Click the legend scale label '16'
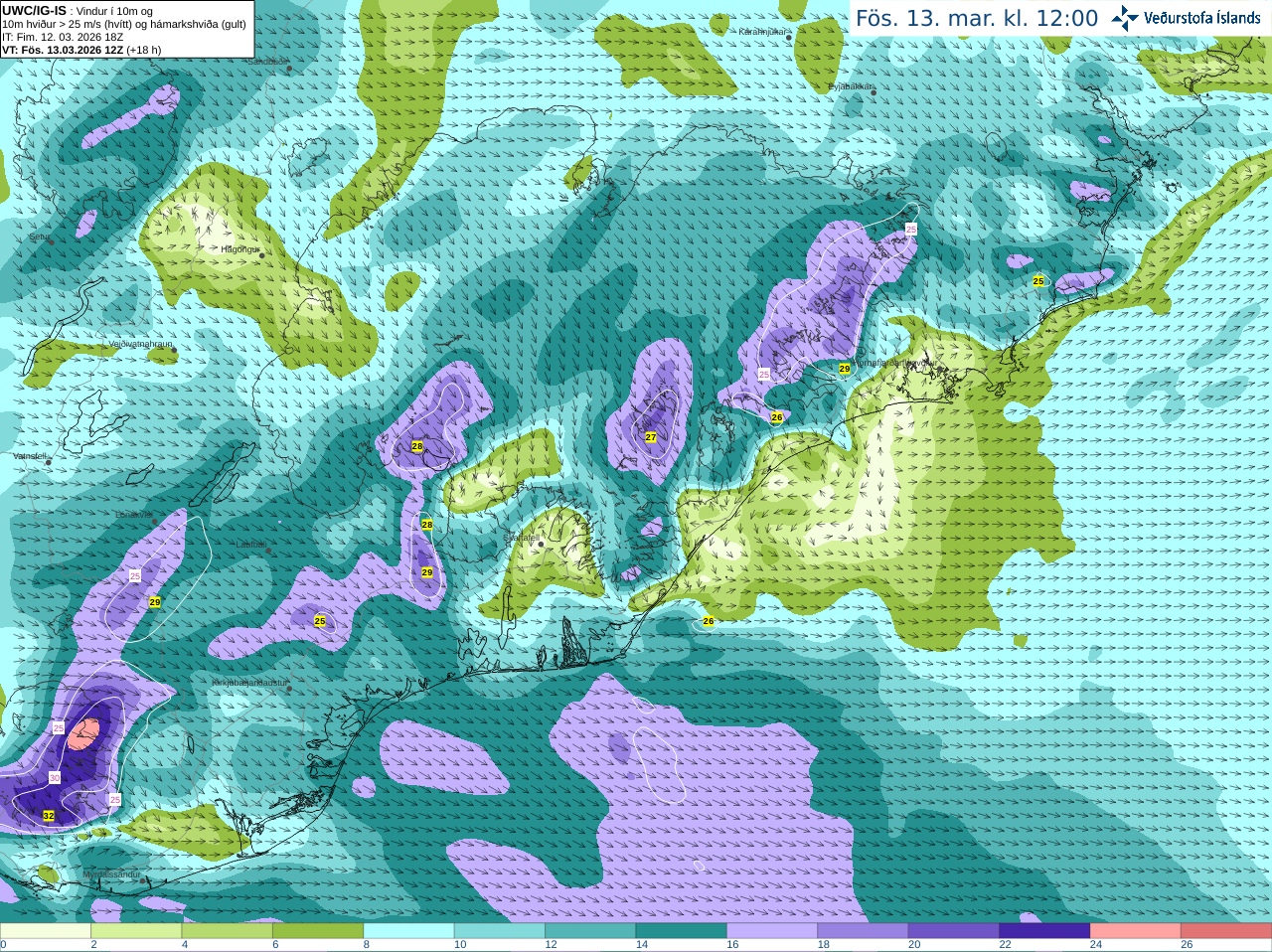 pos(732,945)
